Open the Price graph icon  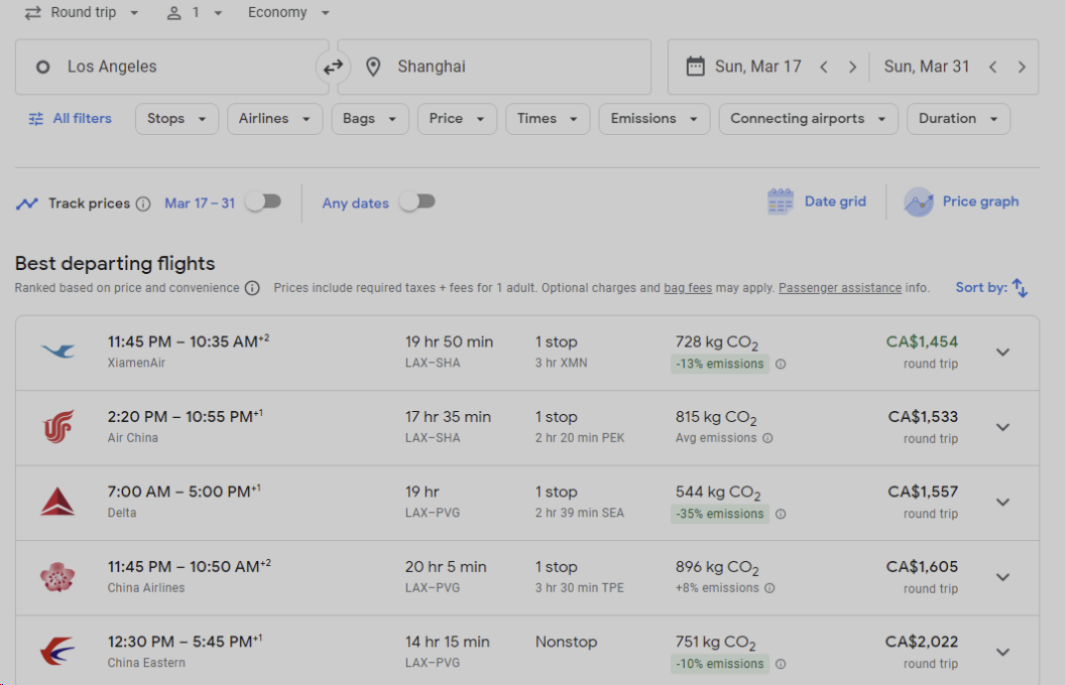[x=918, y=202]
